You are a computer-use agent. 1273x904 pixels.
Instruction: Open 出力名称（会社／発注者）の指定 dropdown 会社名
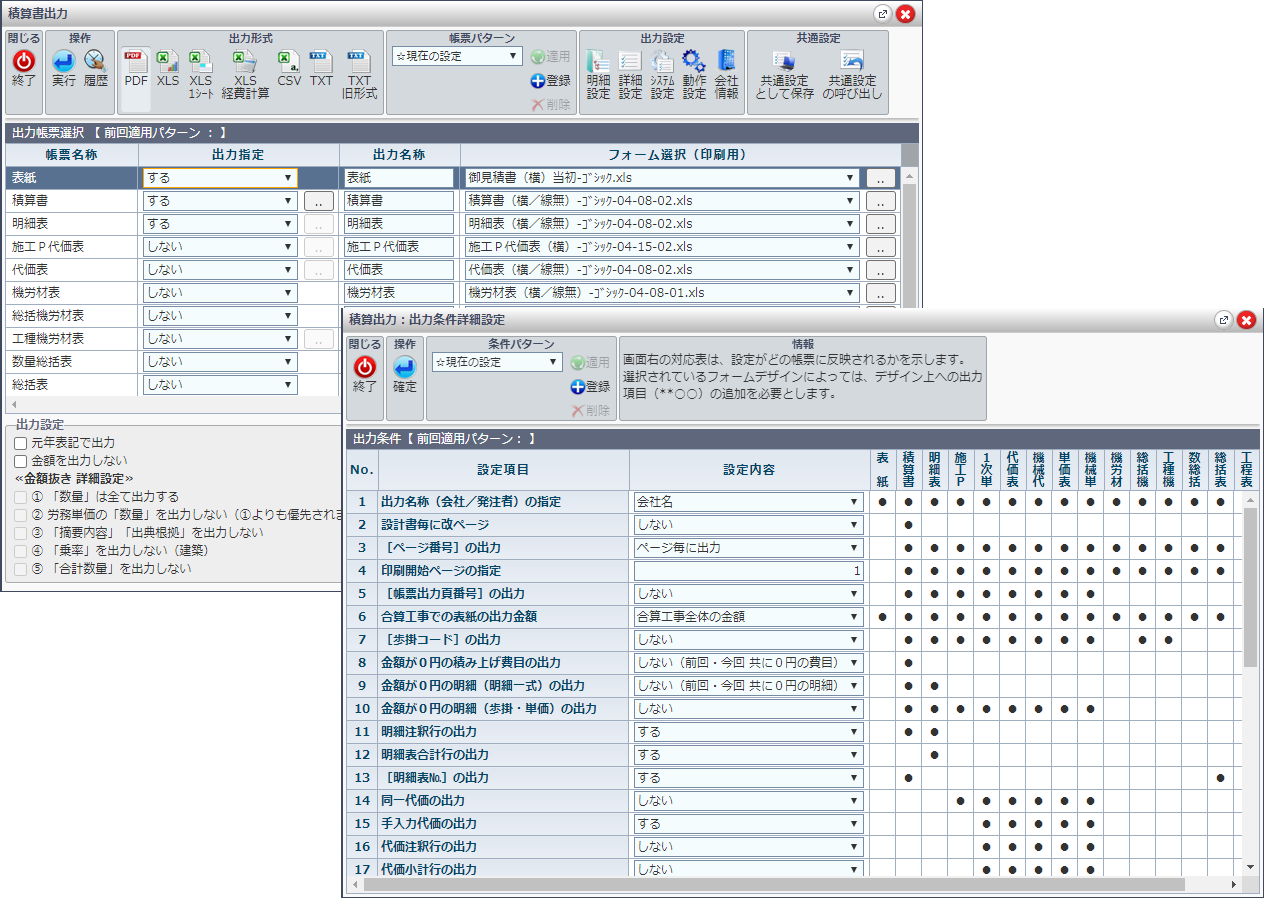(748, 502)
